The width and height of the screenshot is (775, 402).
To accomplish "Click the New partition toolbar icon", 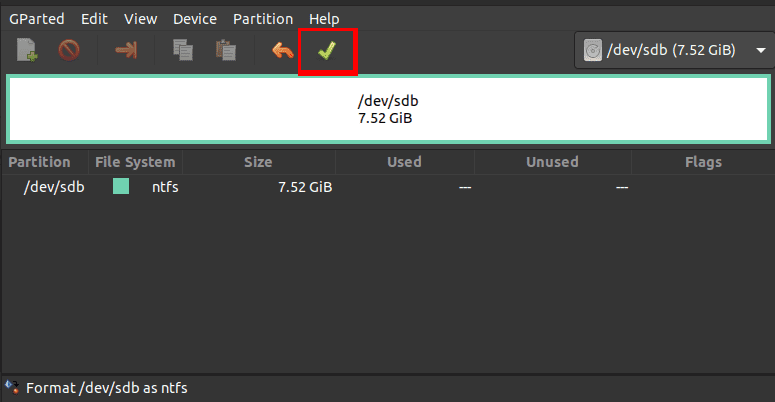I will pyautogui.click(x=27, y=50).
